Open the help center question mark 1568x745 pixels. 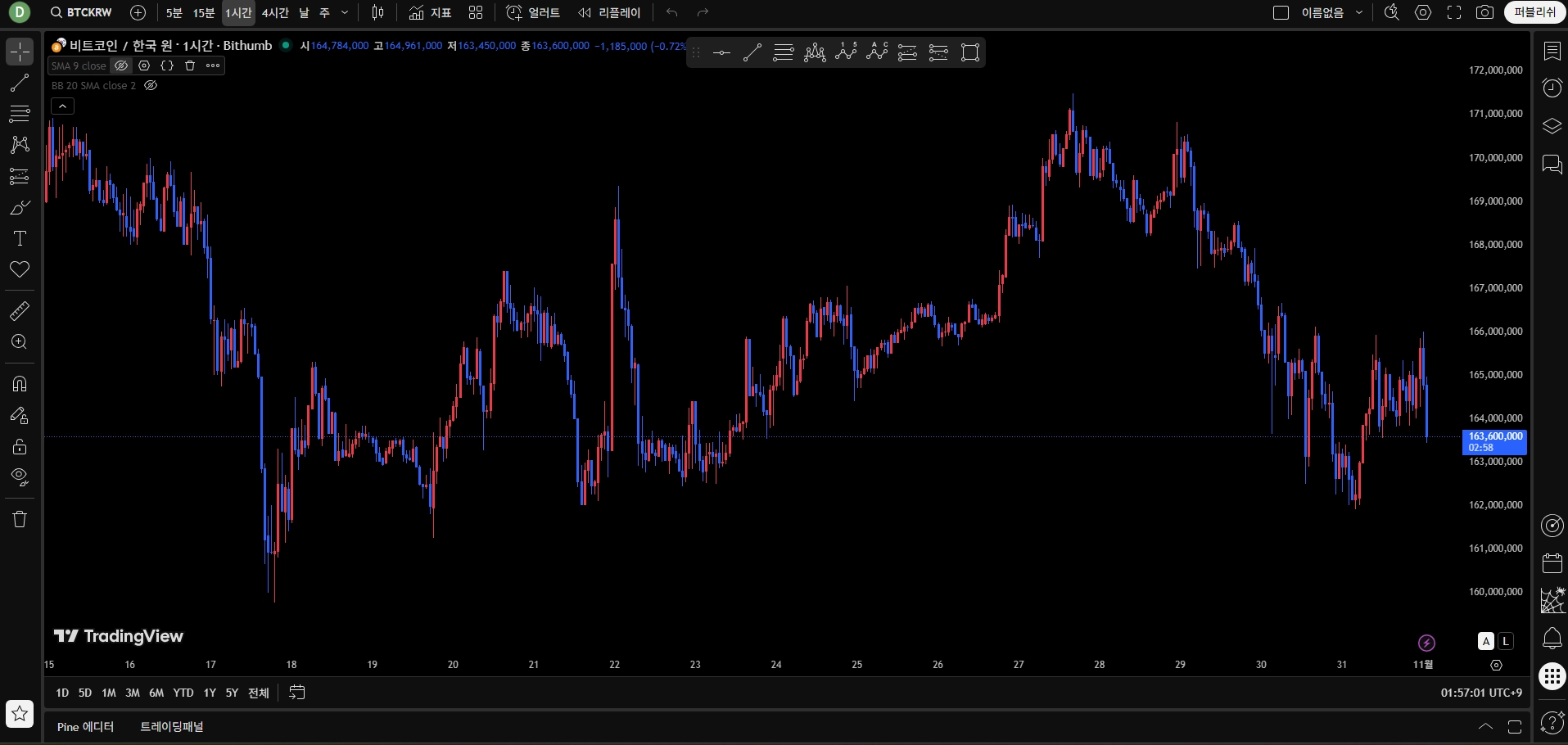[1552, 722]
